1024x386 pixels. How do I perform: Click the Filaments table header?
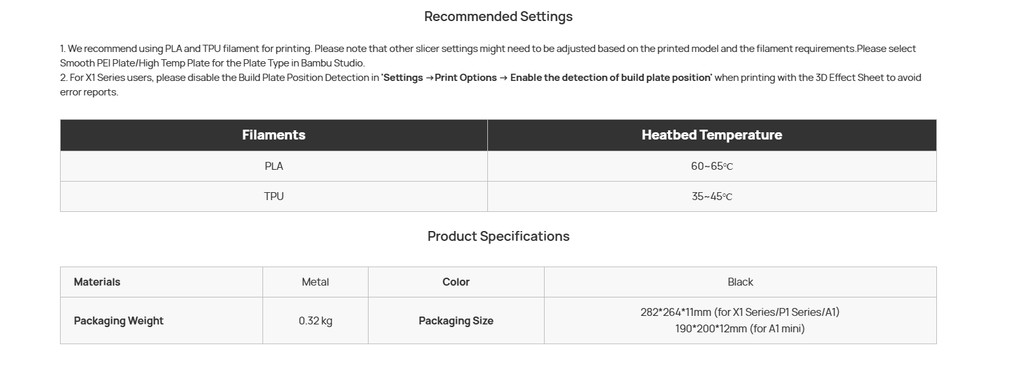(274, 135)
